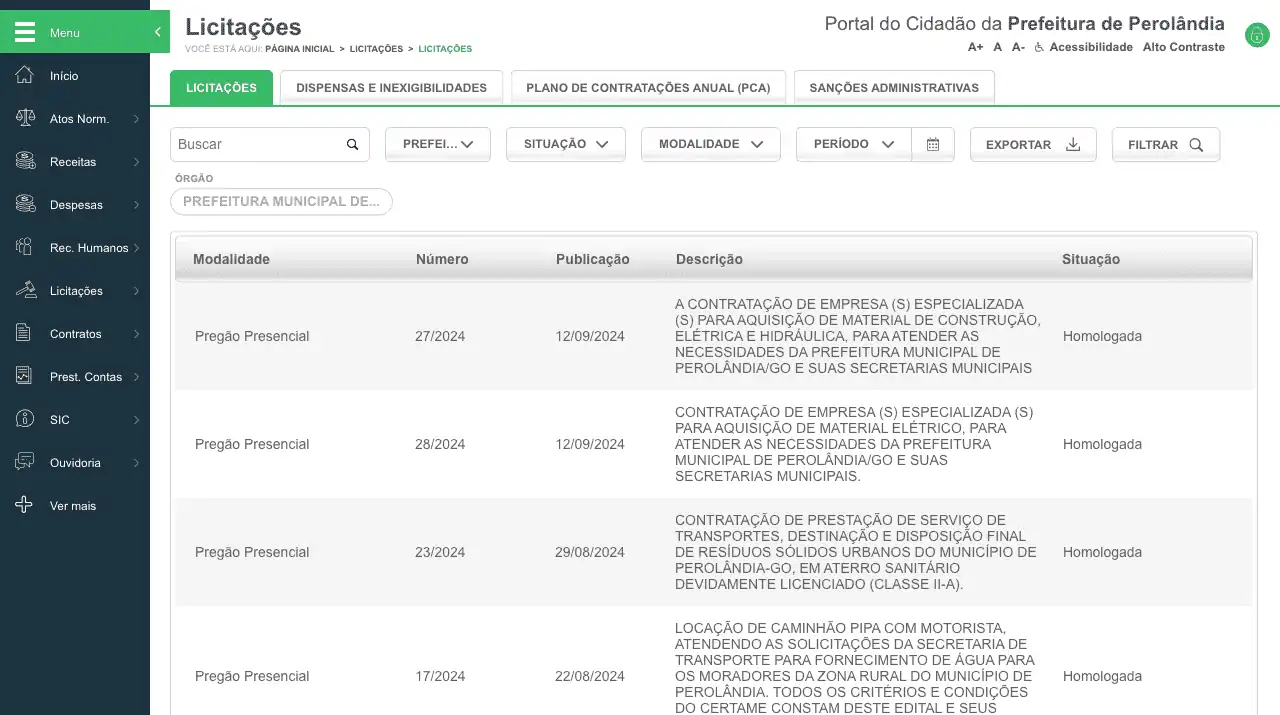Image resolution: width=1280 pixels, height=715 pixels.
Task: Click the Buscar search input field
Action: (258, 145)
